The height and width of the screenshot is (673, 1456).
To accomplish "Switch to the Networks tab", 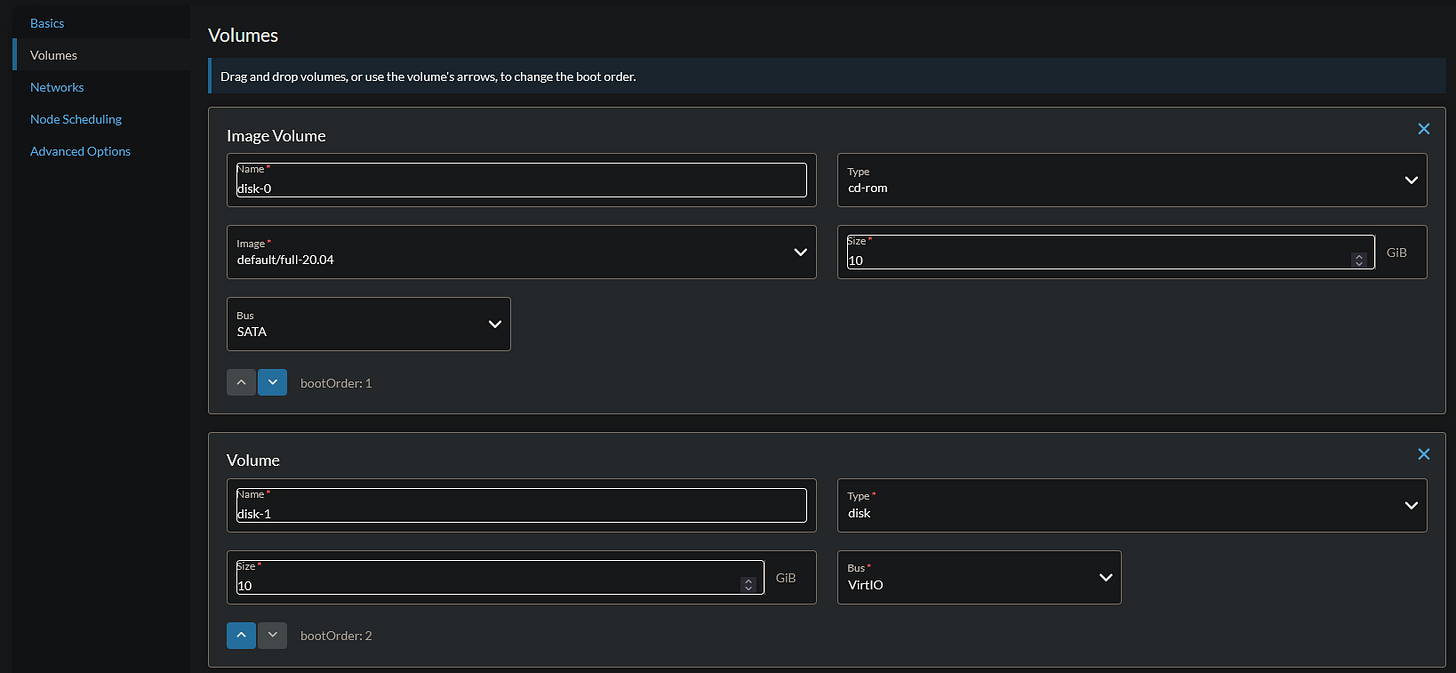I will (57, 87).
